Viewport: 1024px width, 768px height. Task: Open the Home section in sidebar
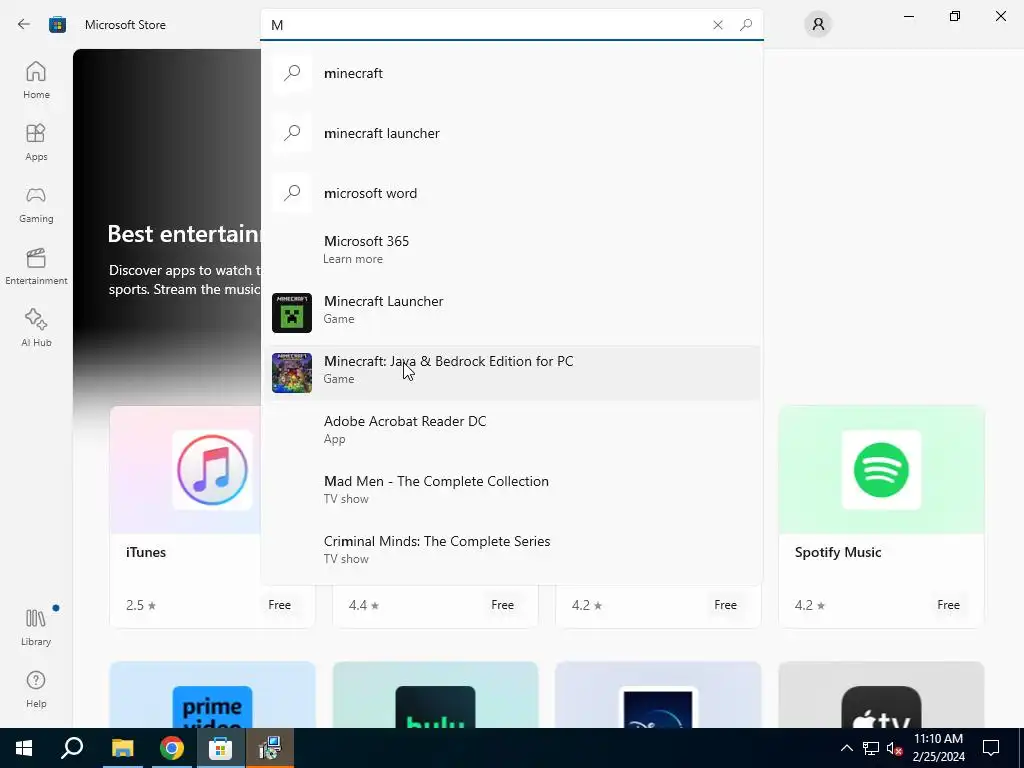(36, 80)
